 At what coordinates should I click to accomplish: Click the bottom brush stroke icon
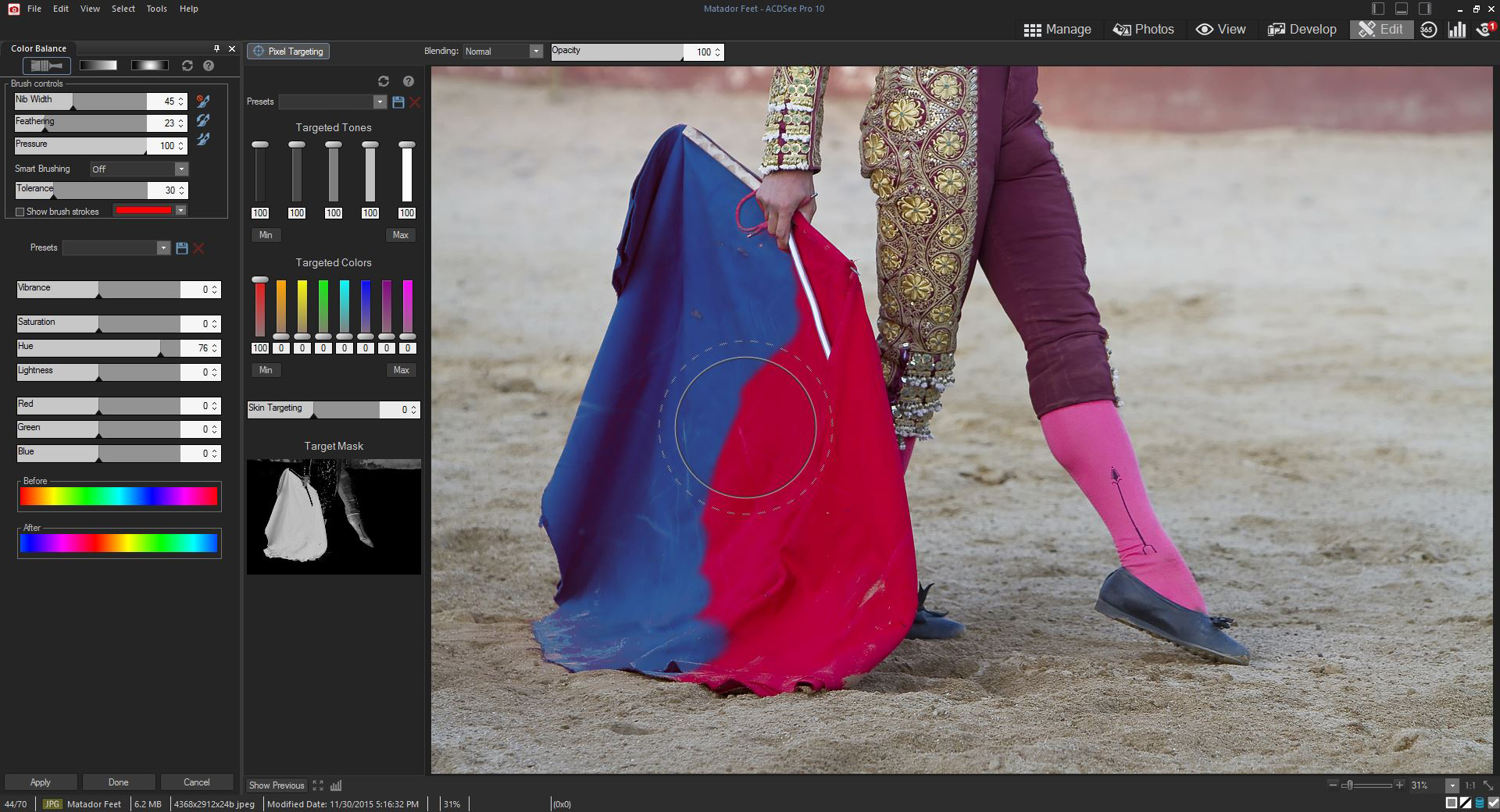[203, 139]
